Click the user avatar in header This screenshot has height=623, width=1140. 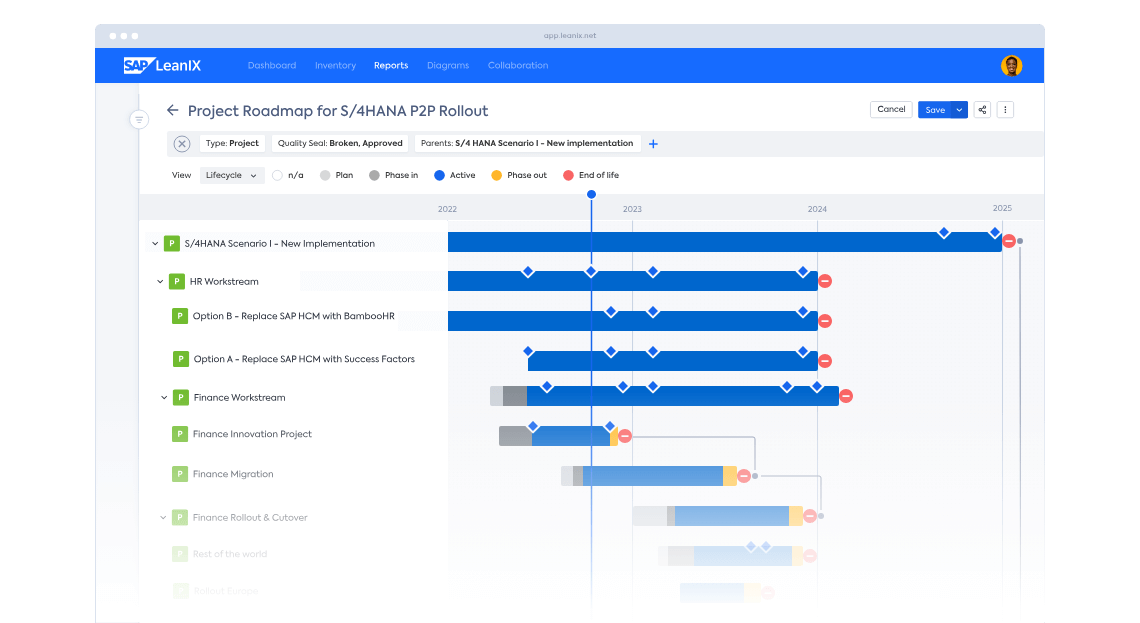1011,66
